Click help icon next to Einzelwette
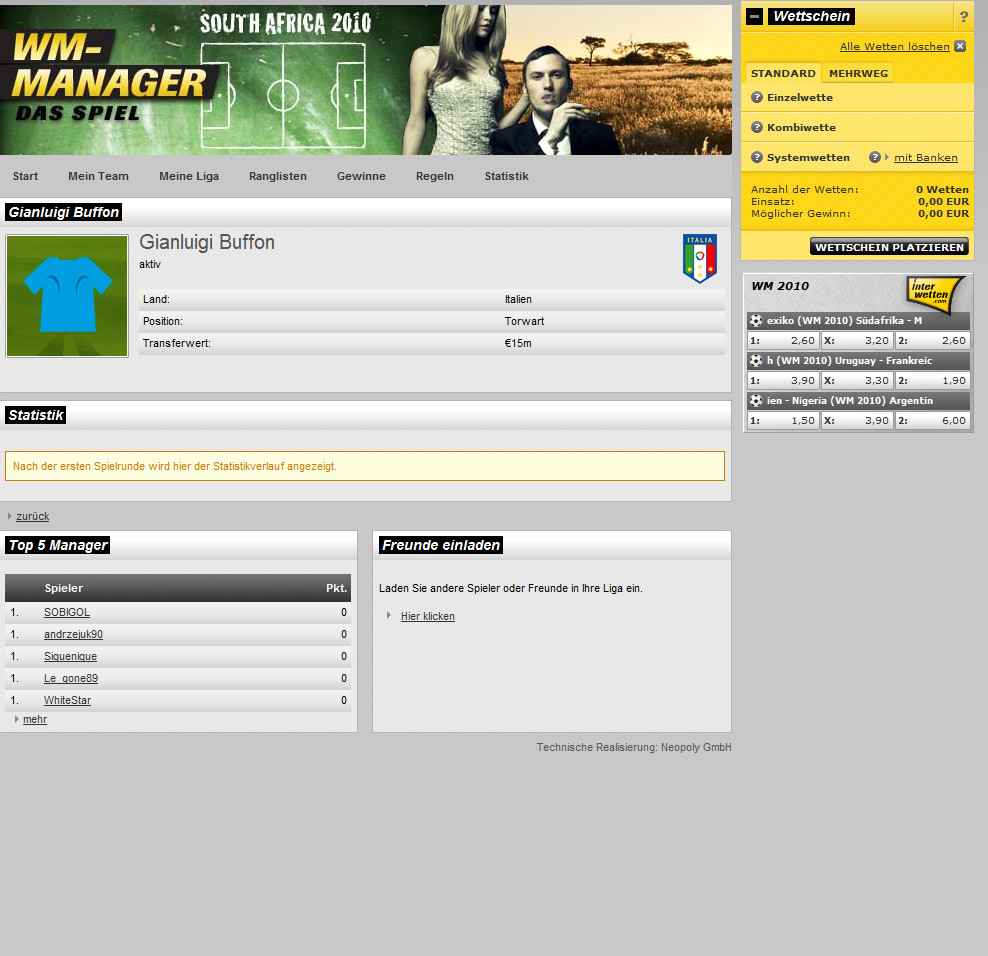The width and height of the screenshot is (988, 956). pos(757,98)
